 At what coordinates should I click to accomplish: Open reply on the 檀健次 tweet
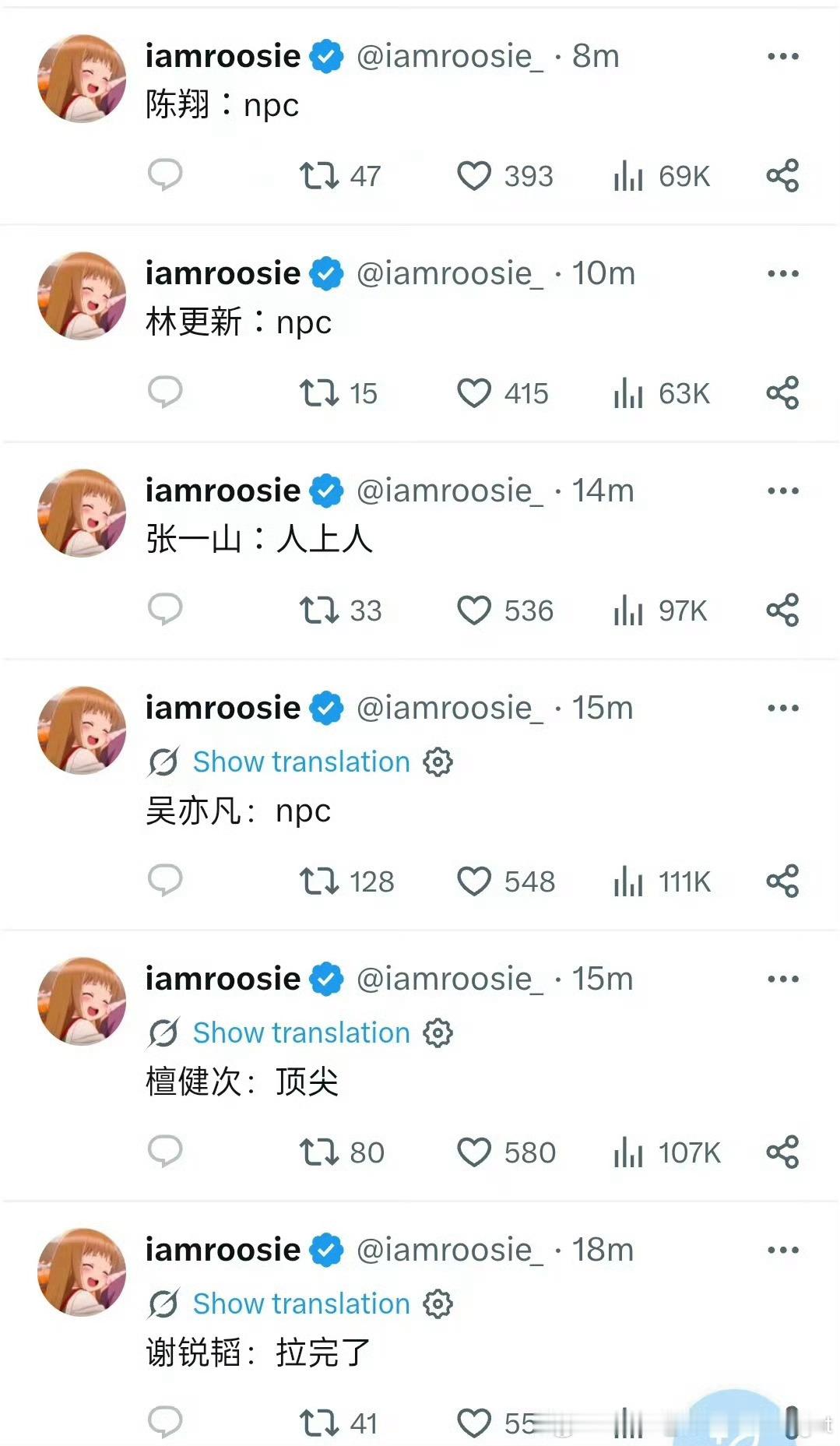pos(165,1152)
